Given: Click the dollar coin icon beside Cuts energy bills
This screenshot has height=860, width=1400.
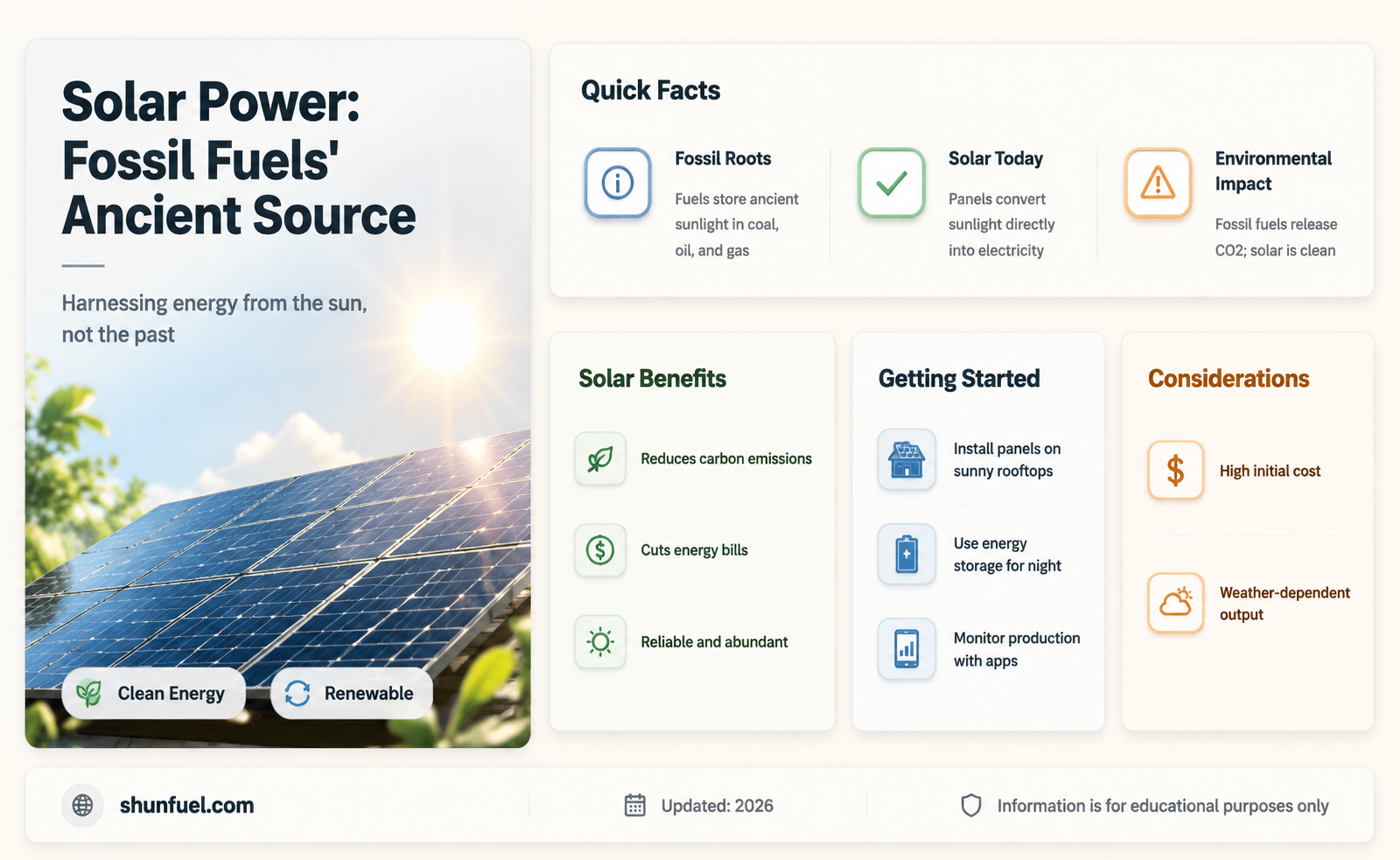Looking at the screenshot, I should click(600, 550).
